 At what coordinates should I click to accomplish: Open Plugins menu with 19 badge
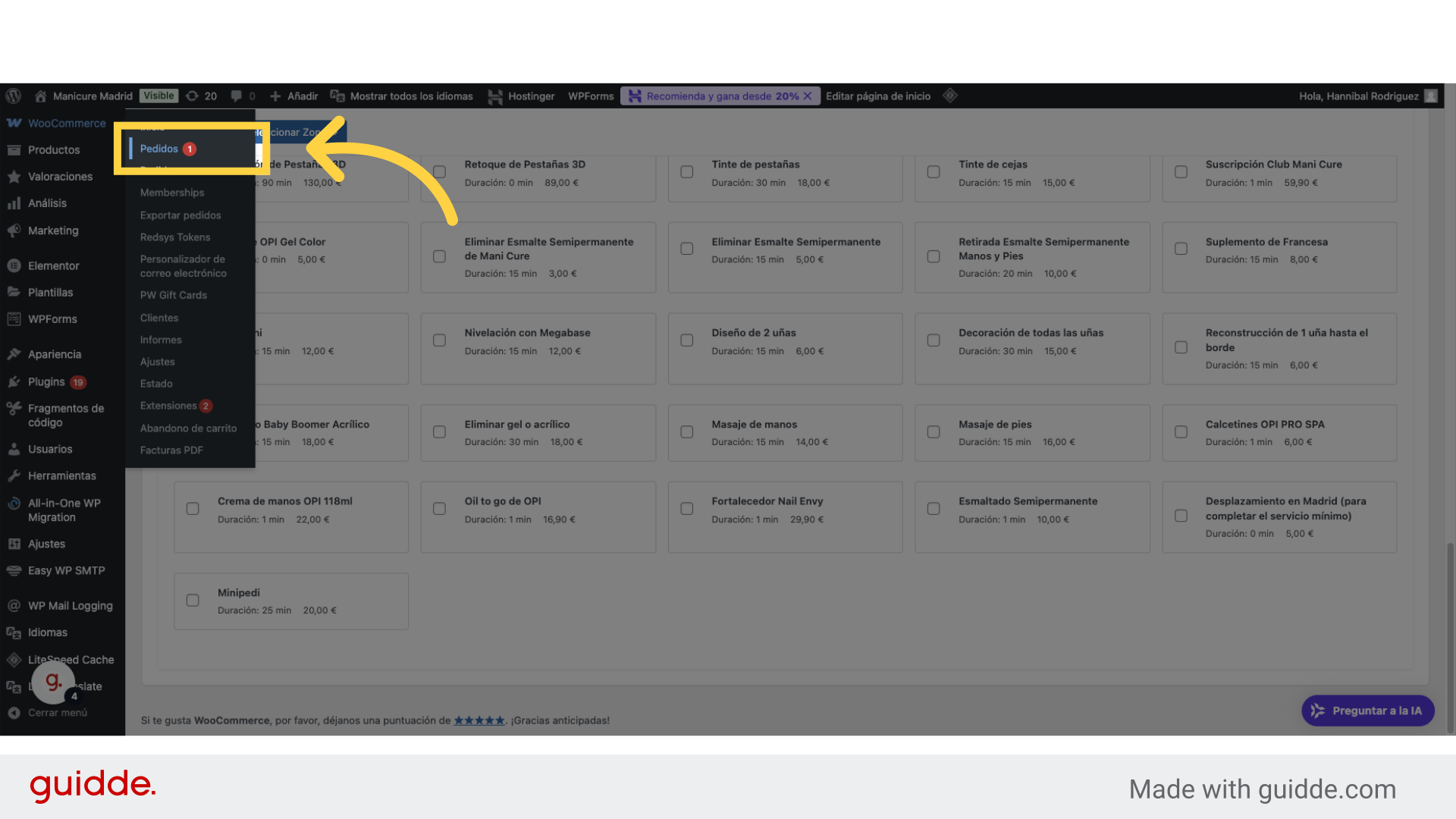point(46,382)
